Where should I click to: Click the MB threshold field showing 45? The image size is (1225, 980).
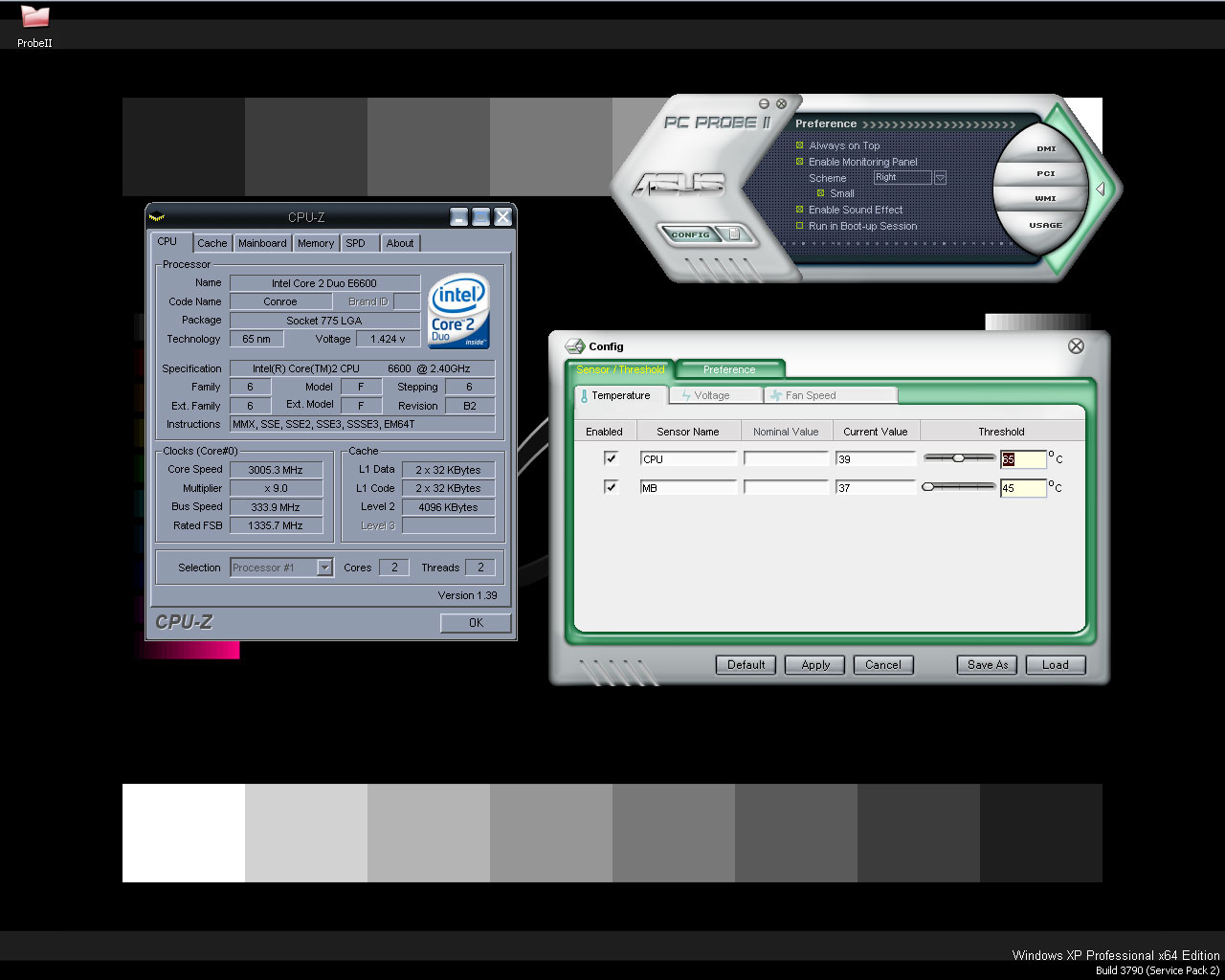(x=1023, y=488)
